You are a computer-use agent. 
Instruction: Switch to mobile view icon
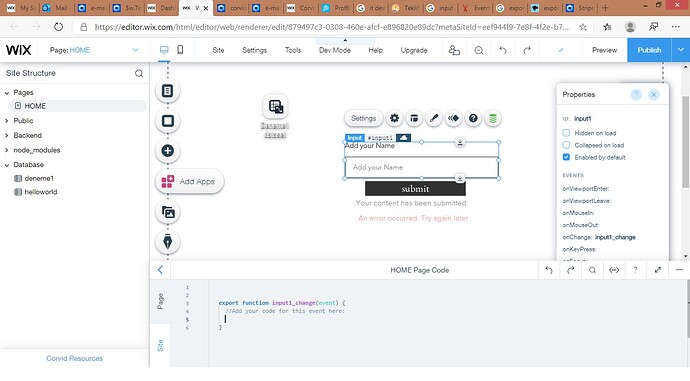pyautogui.click(x=180, y=50)
